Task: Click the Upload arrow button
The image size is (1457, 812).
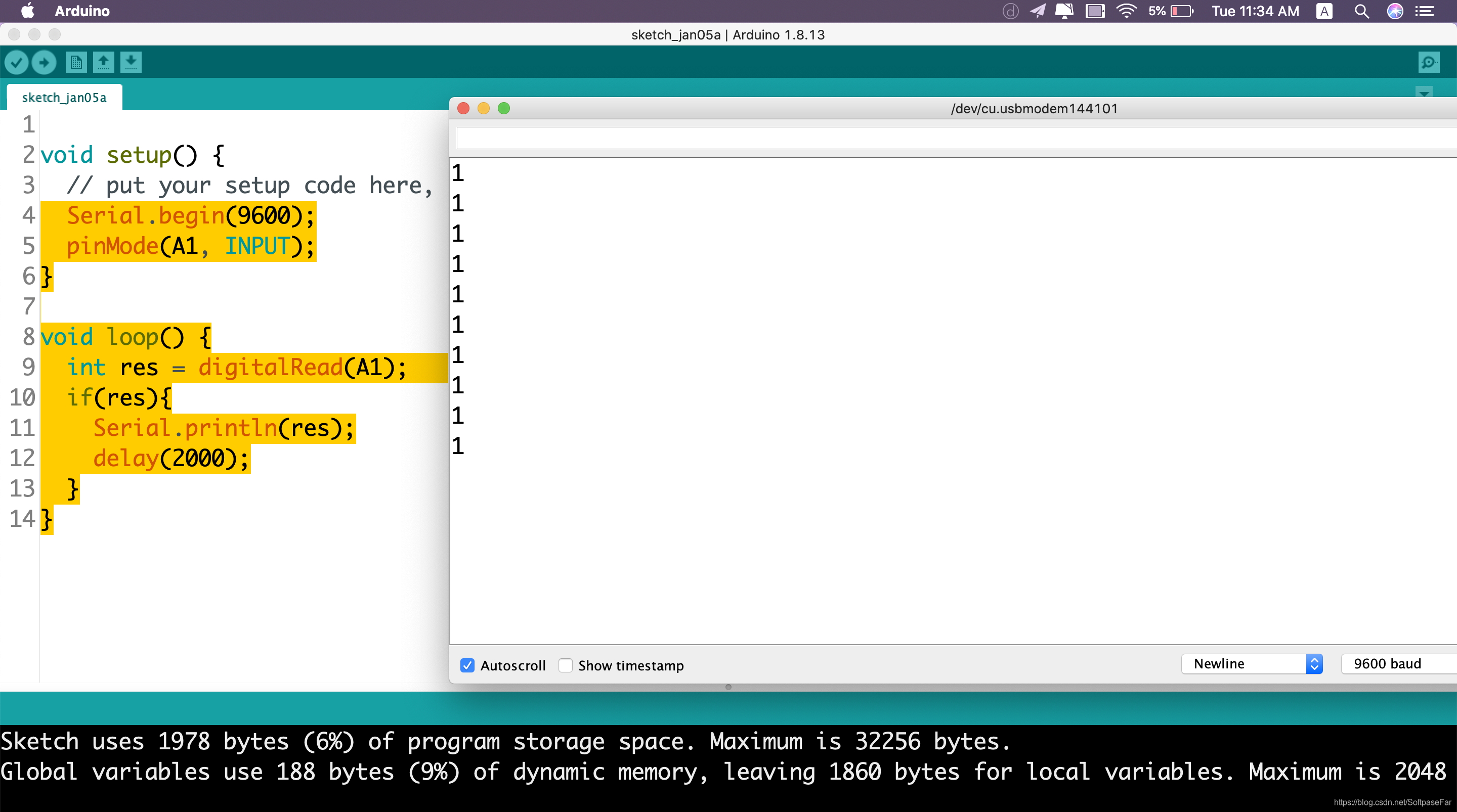Action: [x=44, y=62]
